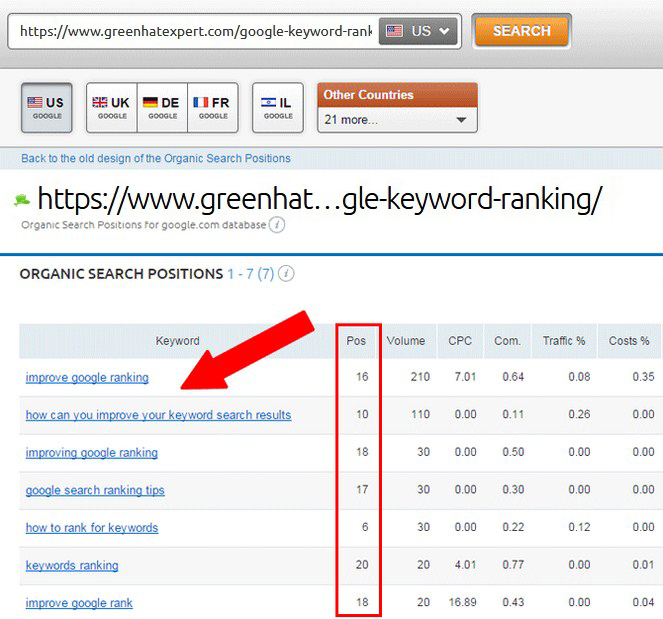This screenshot has height=619, width=663.
Task: Select the UK Google database tab
Action: [x=112, y=107]
